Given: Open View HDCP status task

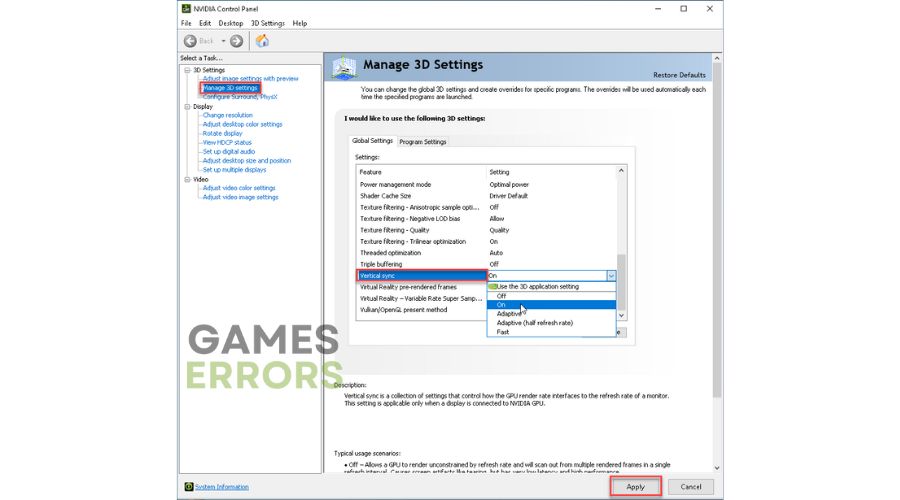Looking at the screenshot, I should (x=227, y=142).
